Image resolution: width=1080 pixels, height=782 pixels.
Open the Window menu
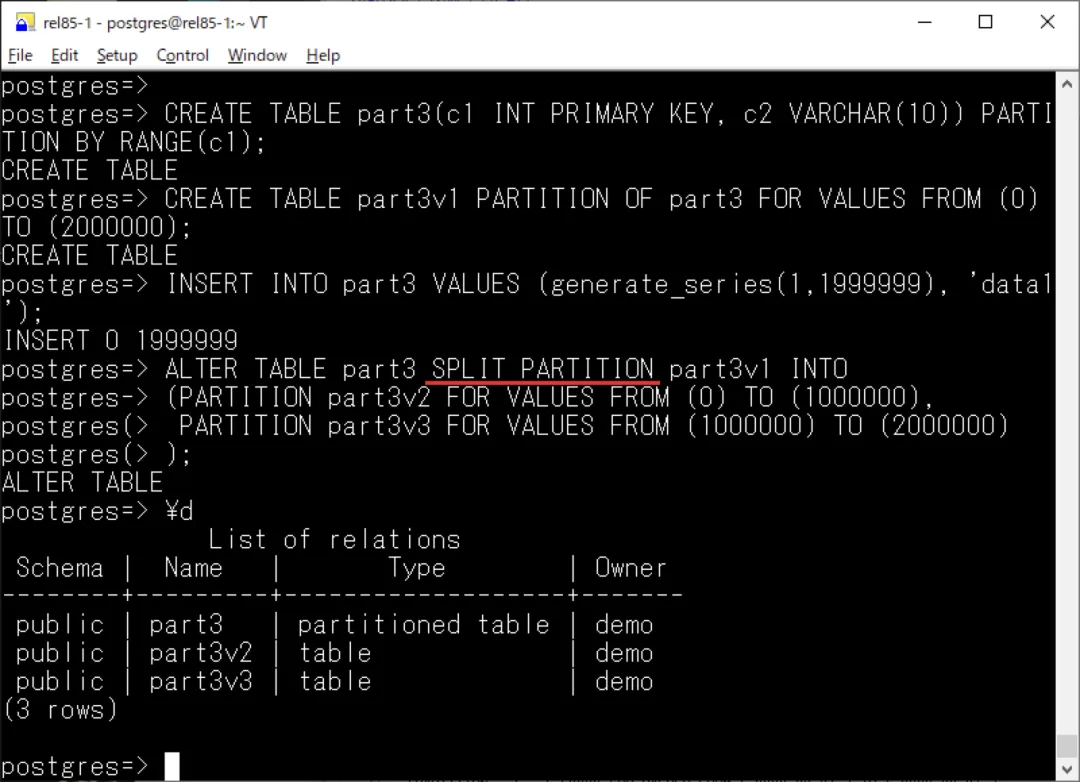[257, 55]
